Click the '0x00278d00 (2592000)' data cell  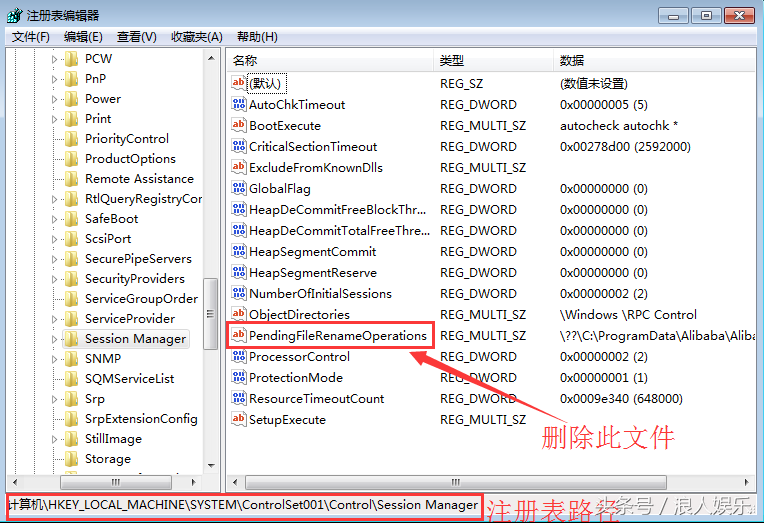point(625,147)
